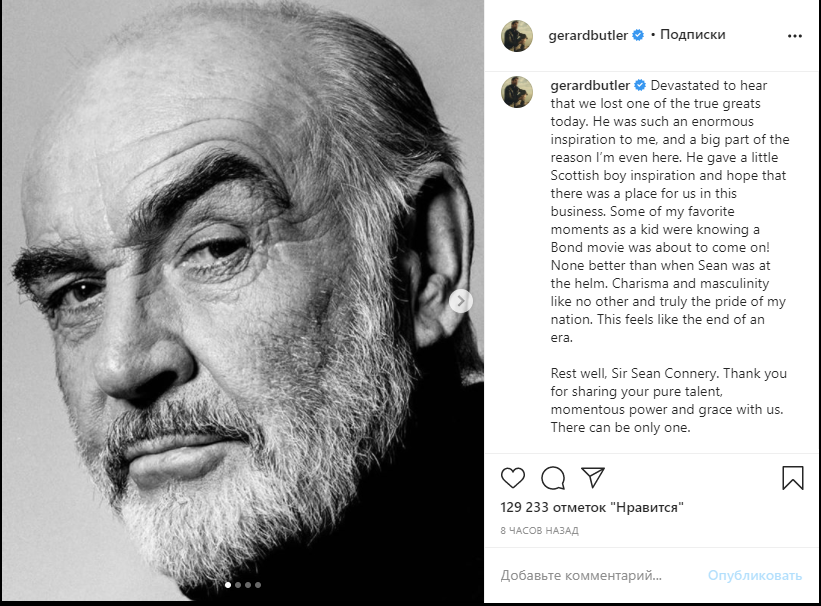
Task: Click the header profile avatar of gerardbutler
Action: point(517,35)
